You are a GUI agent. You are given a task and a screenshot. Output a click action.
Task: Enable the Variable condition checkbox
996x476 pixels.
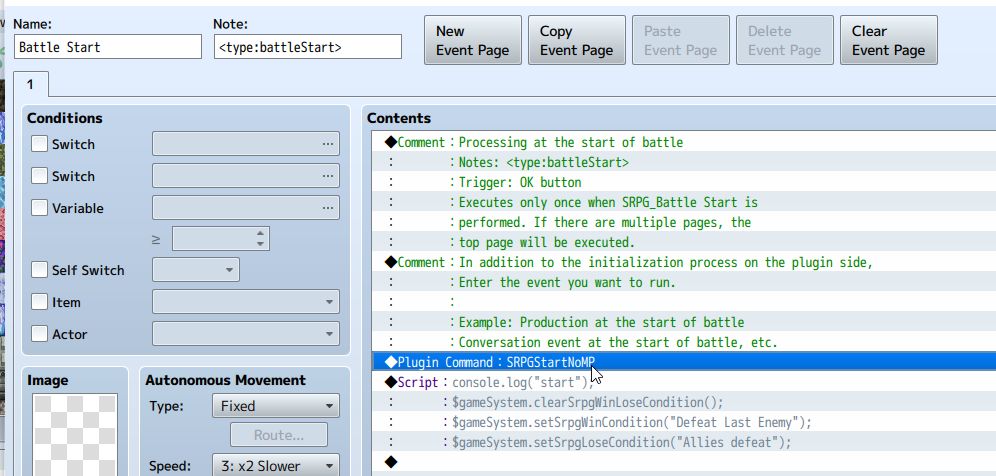39,208
